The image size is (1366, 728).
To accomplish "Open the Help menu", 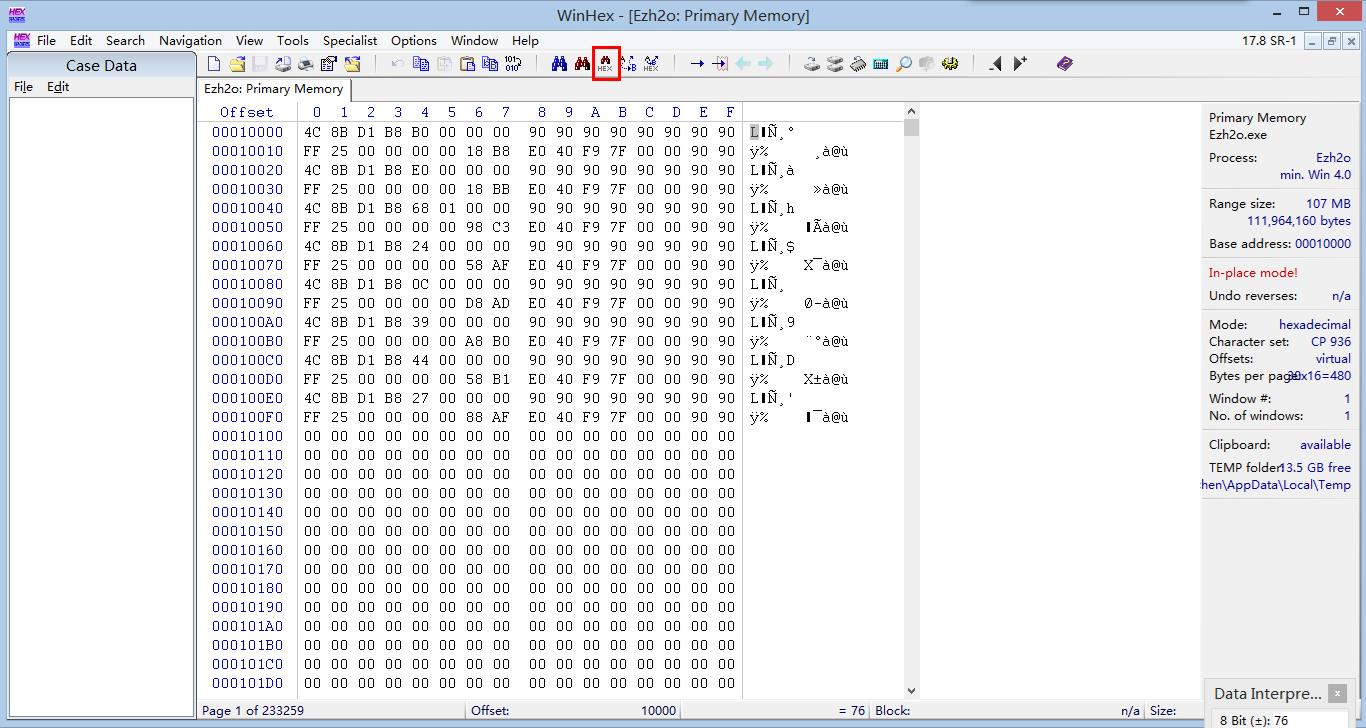I will point(525,41).
